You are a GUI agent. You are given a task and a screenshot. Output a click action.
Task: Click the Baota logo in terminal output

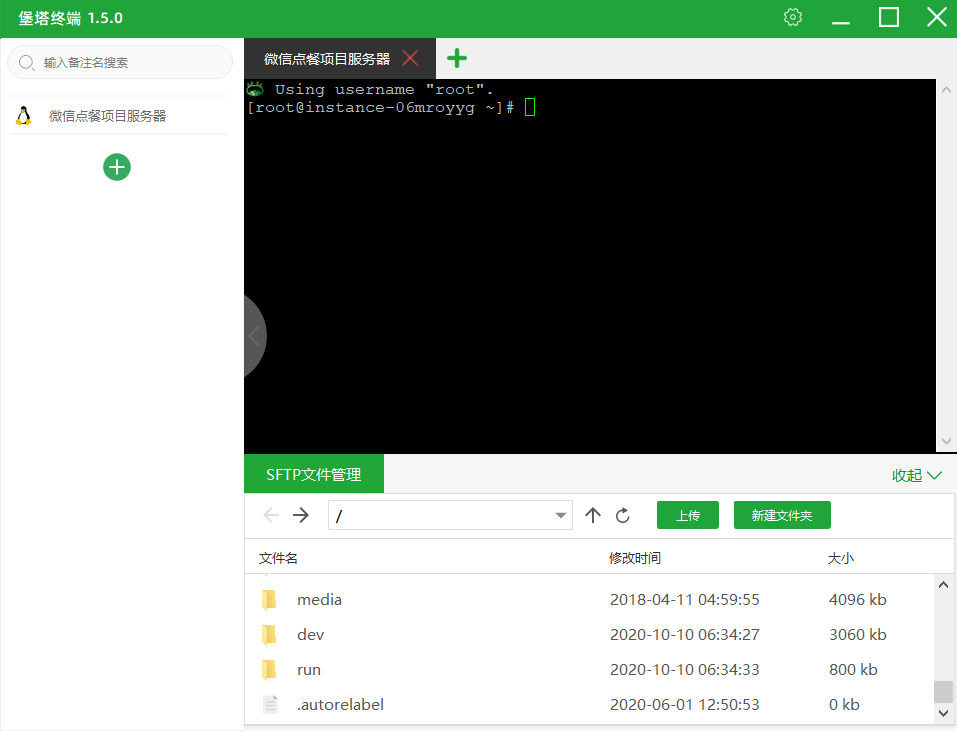click(x=255, y=89)
